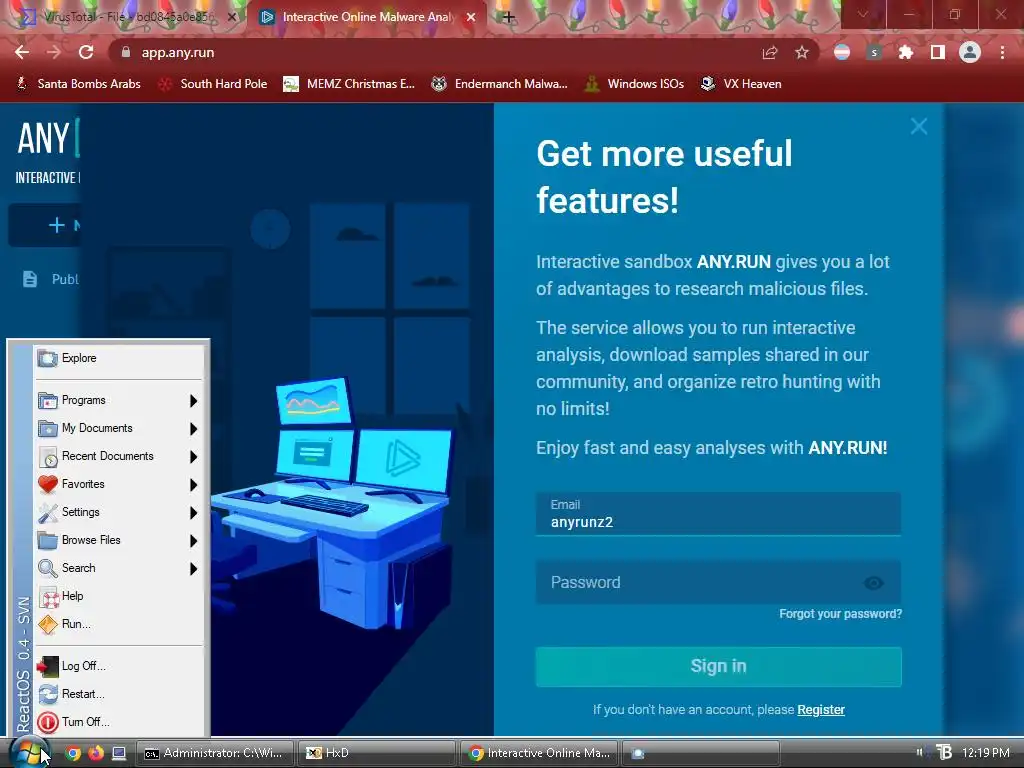Viewport: 1024px width, 768px height.
Task: Open Programs in the start menu
Action: click(118, 400)
